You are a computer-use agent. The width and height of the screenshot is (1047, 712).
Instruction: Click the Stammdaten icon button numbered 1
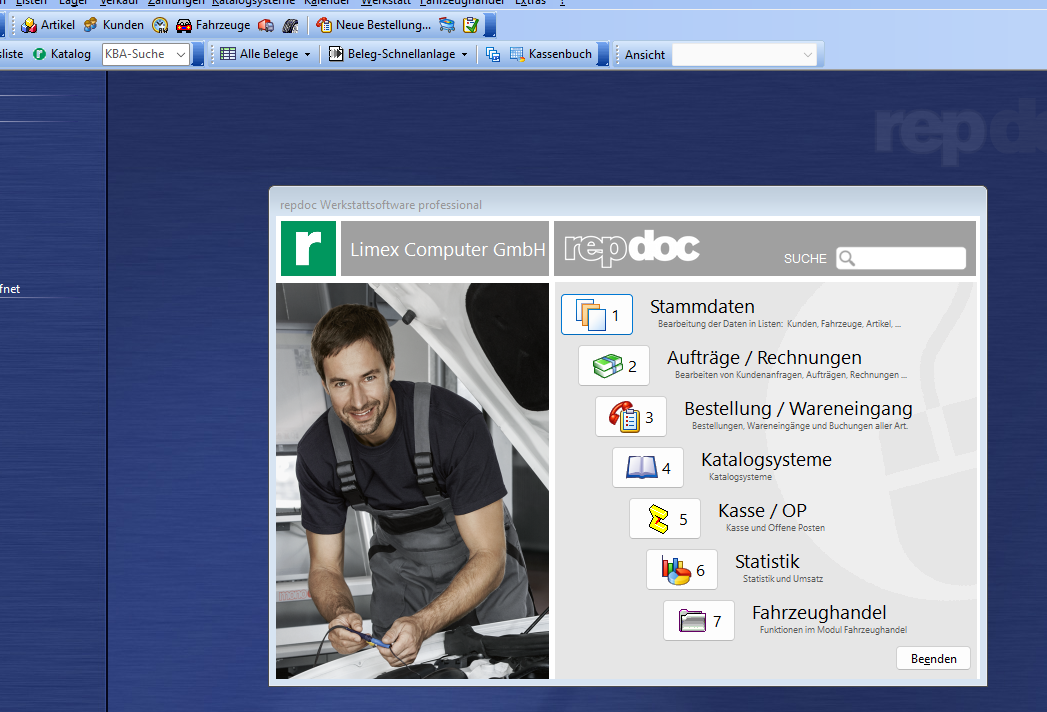coord(597,315)
